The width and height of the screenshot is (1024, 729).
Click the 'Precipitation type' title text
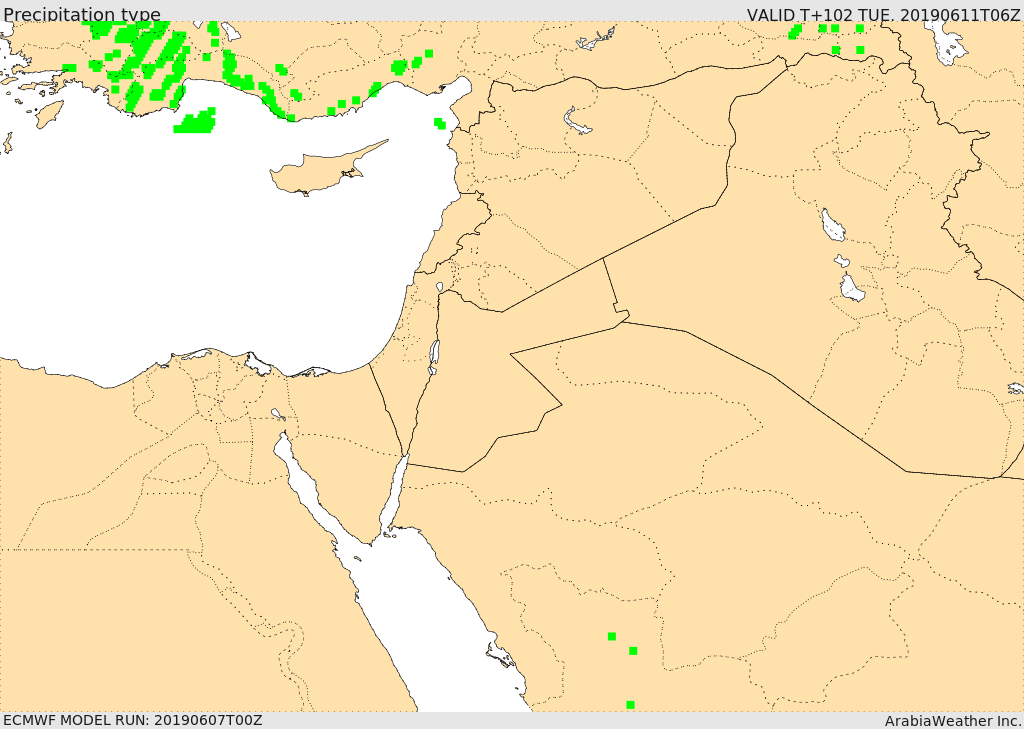82,14
